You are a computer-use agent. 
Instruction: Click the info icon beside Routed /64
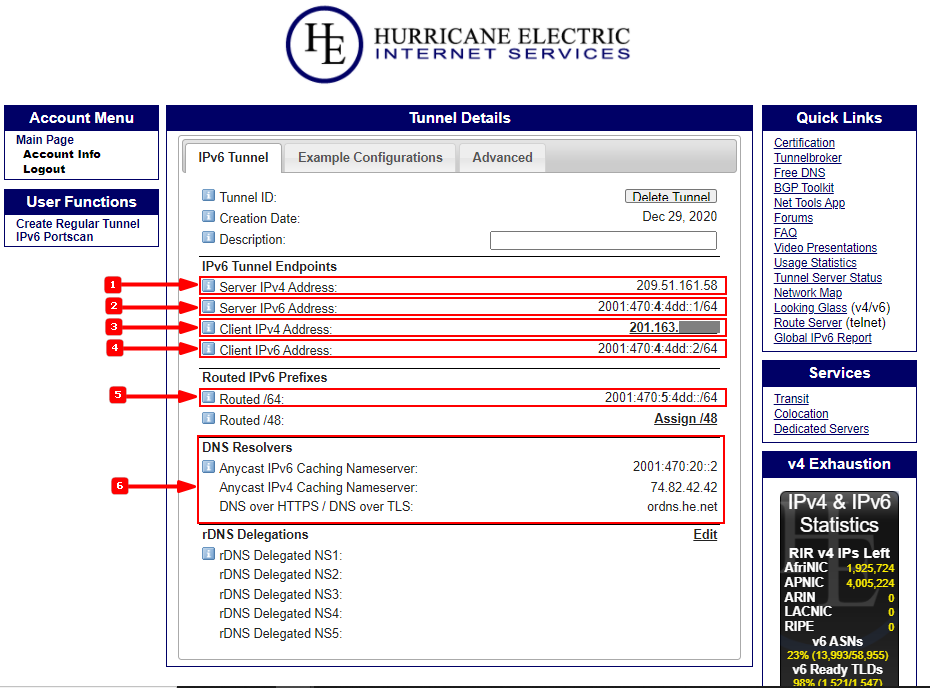point(208,397)
